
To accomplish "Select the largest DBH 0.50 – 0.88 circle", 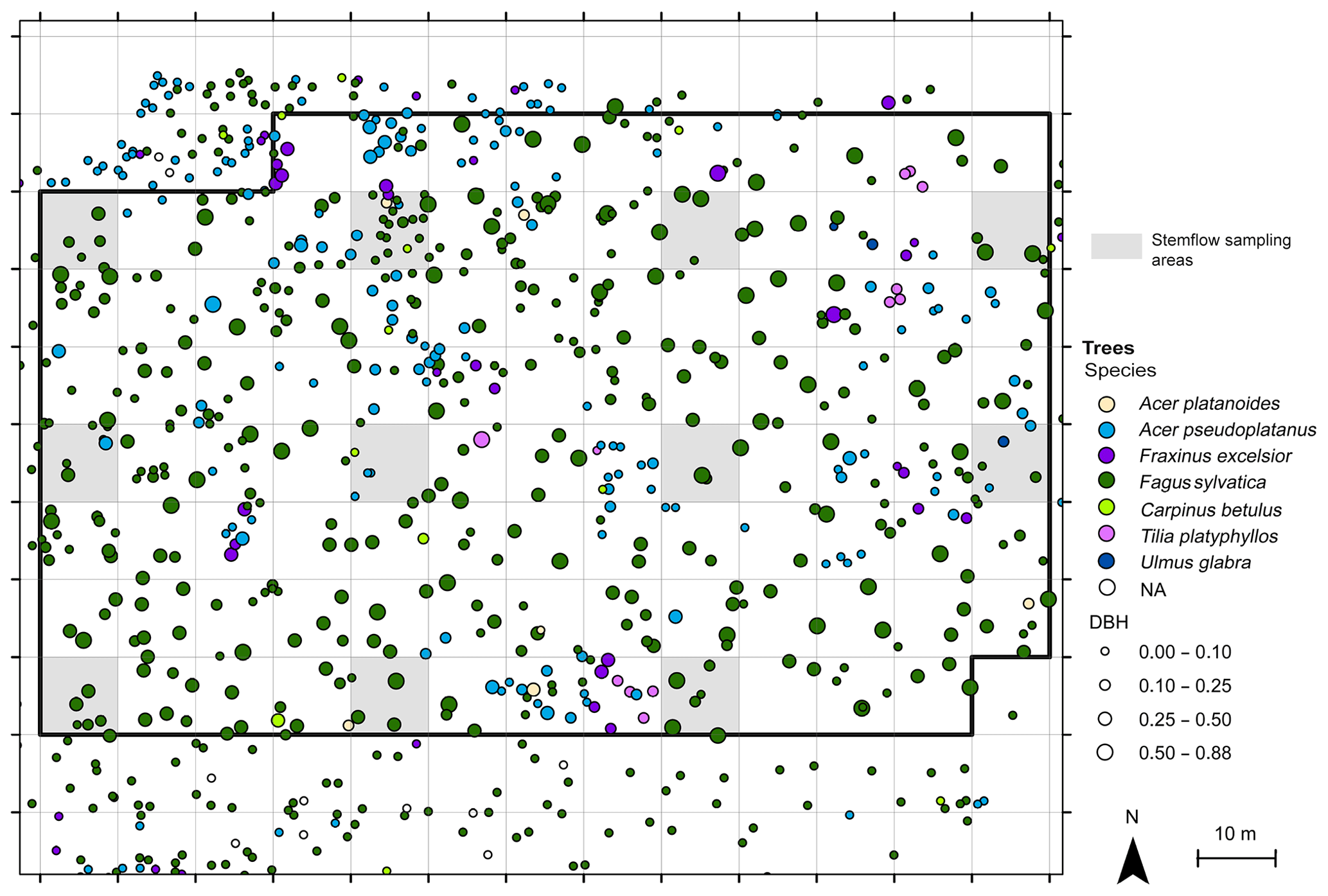I will pyautogui.click(x=1104, y=752).
